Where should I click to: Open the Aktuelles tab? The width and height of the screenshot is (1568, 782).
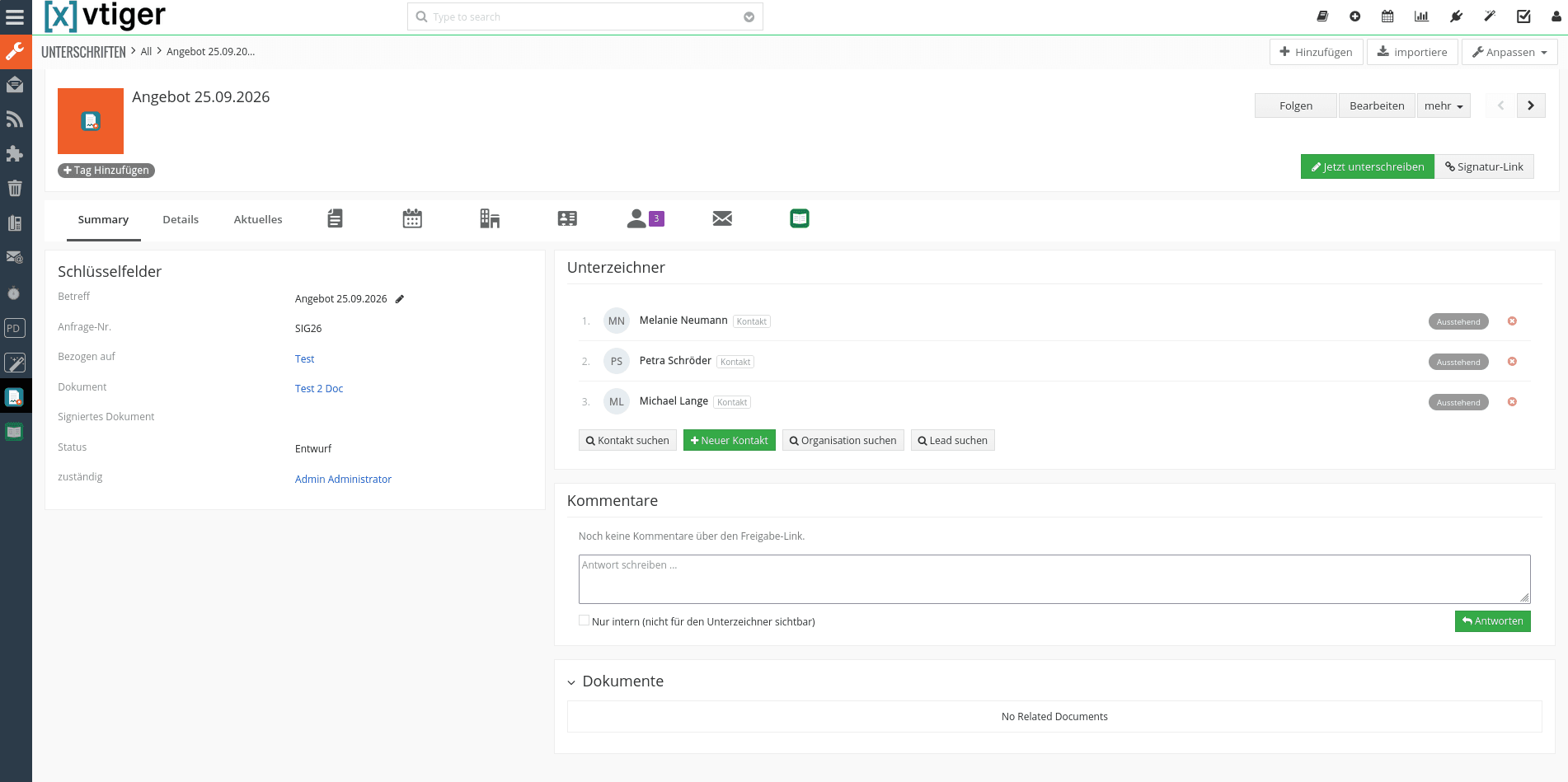[258, 219]
